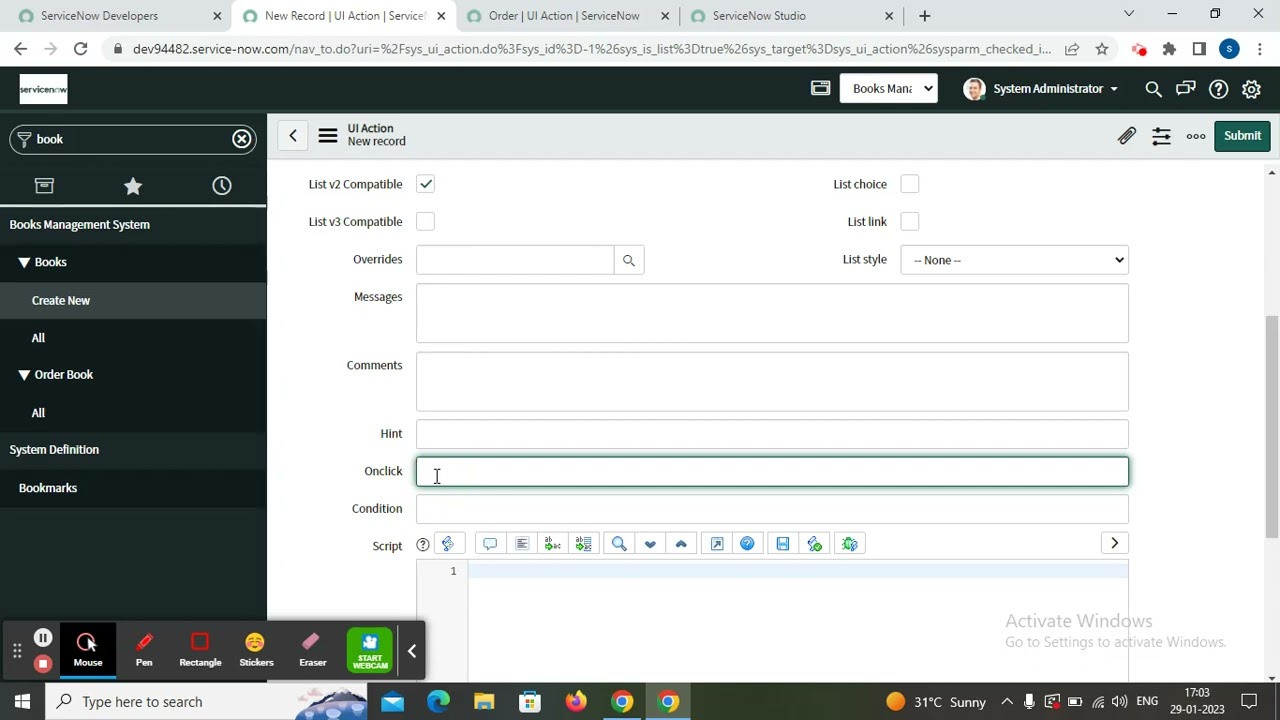
Task: Click the syntax check icon
Action: coord(814,544)
